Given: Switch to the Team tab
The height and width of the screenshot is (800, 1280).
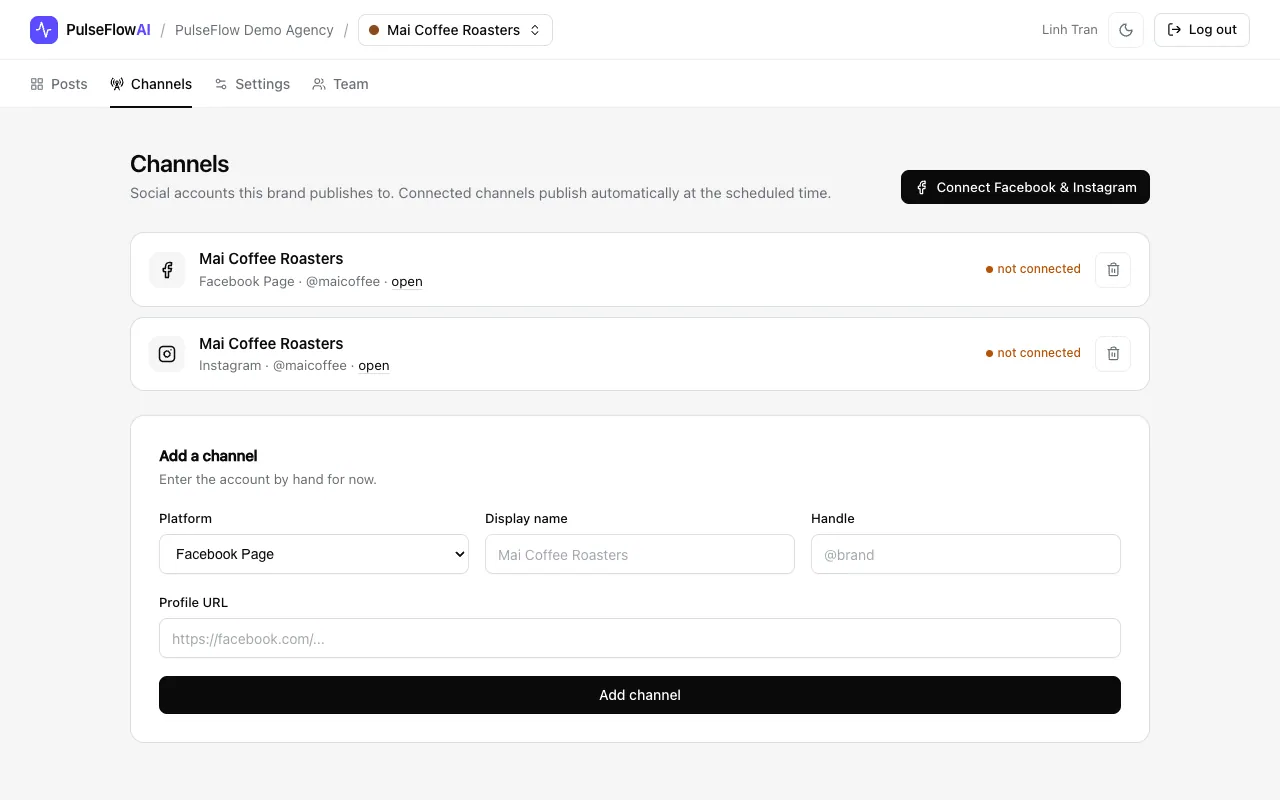Looking at the screenshot, I should pyautogui.click(x=340, y=84).
